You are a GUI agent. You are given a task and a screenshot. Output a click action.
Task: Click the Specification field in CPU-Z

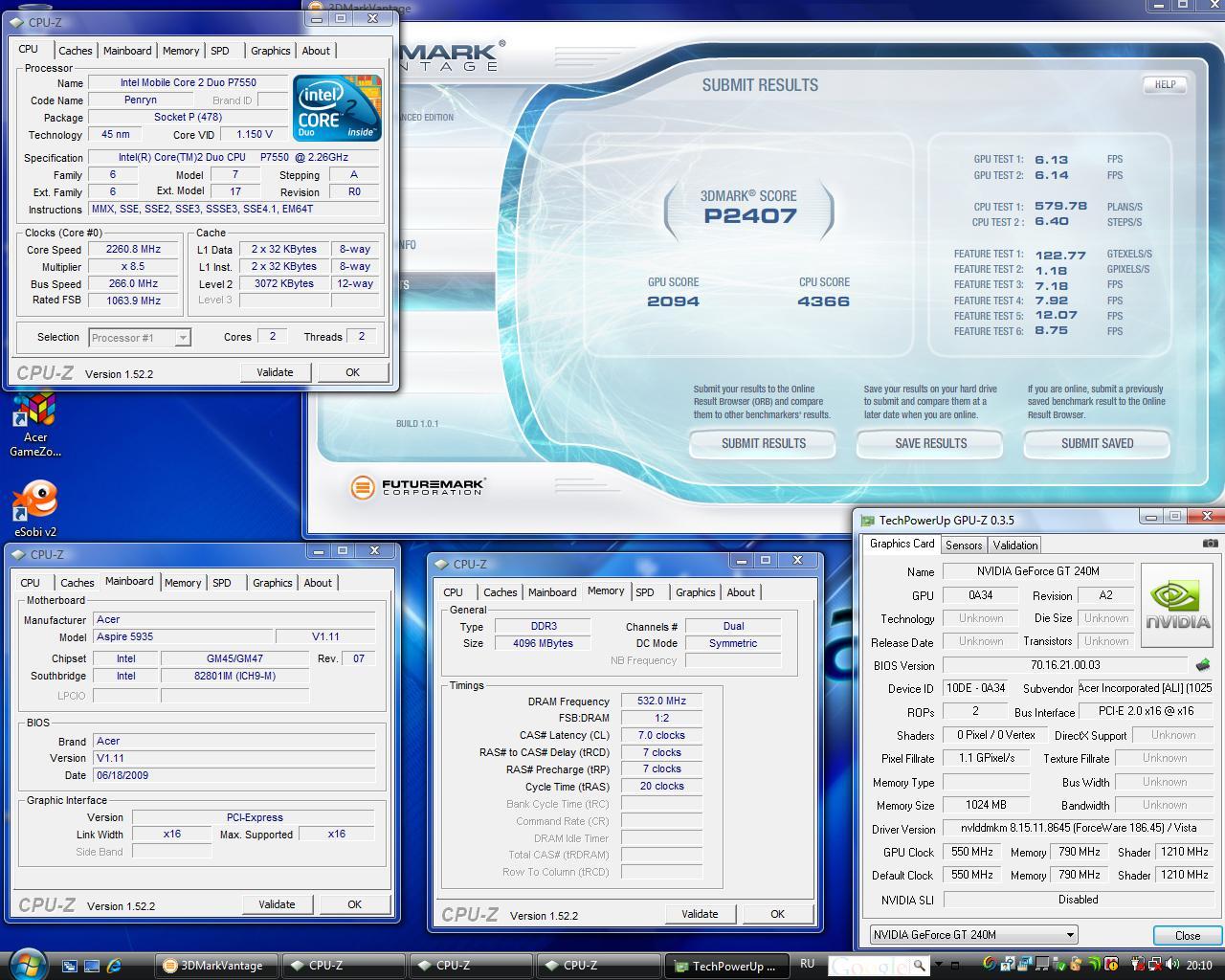(234, 157)
